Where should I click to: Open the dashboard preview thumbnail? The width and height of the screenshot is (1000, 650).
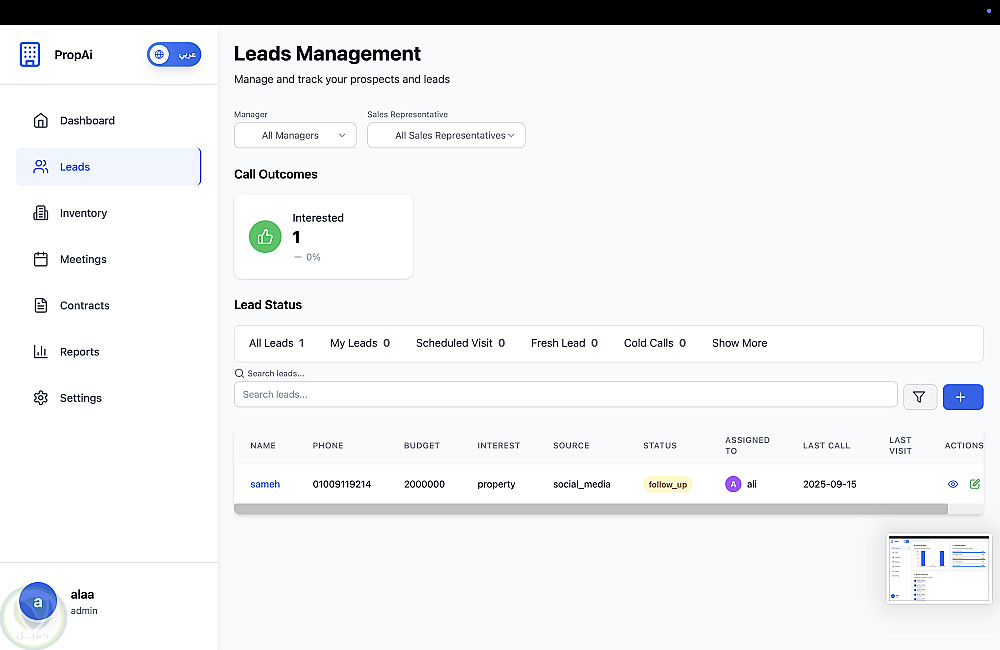[939, 568]
